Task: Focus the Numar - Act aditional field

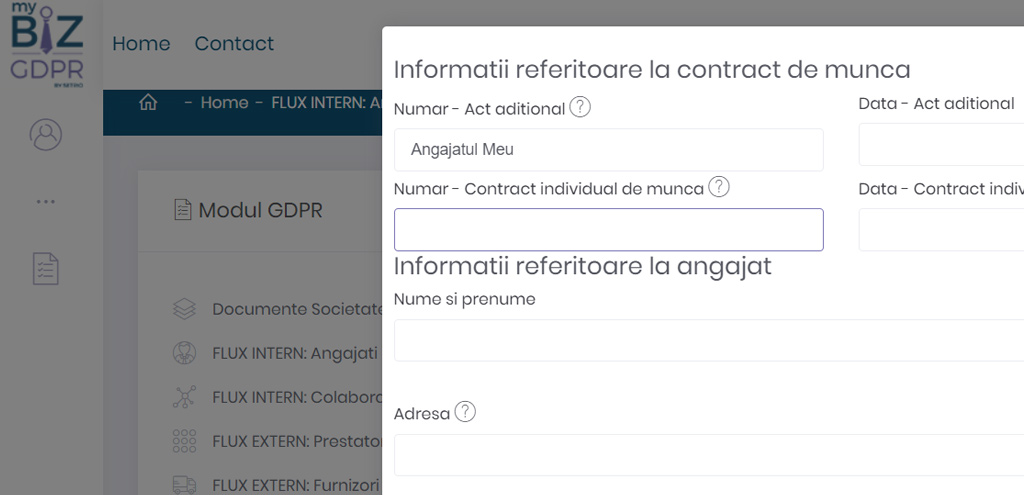Action: (x=608, y=150)
